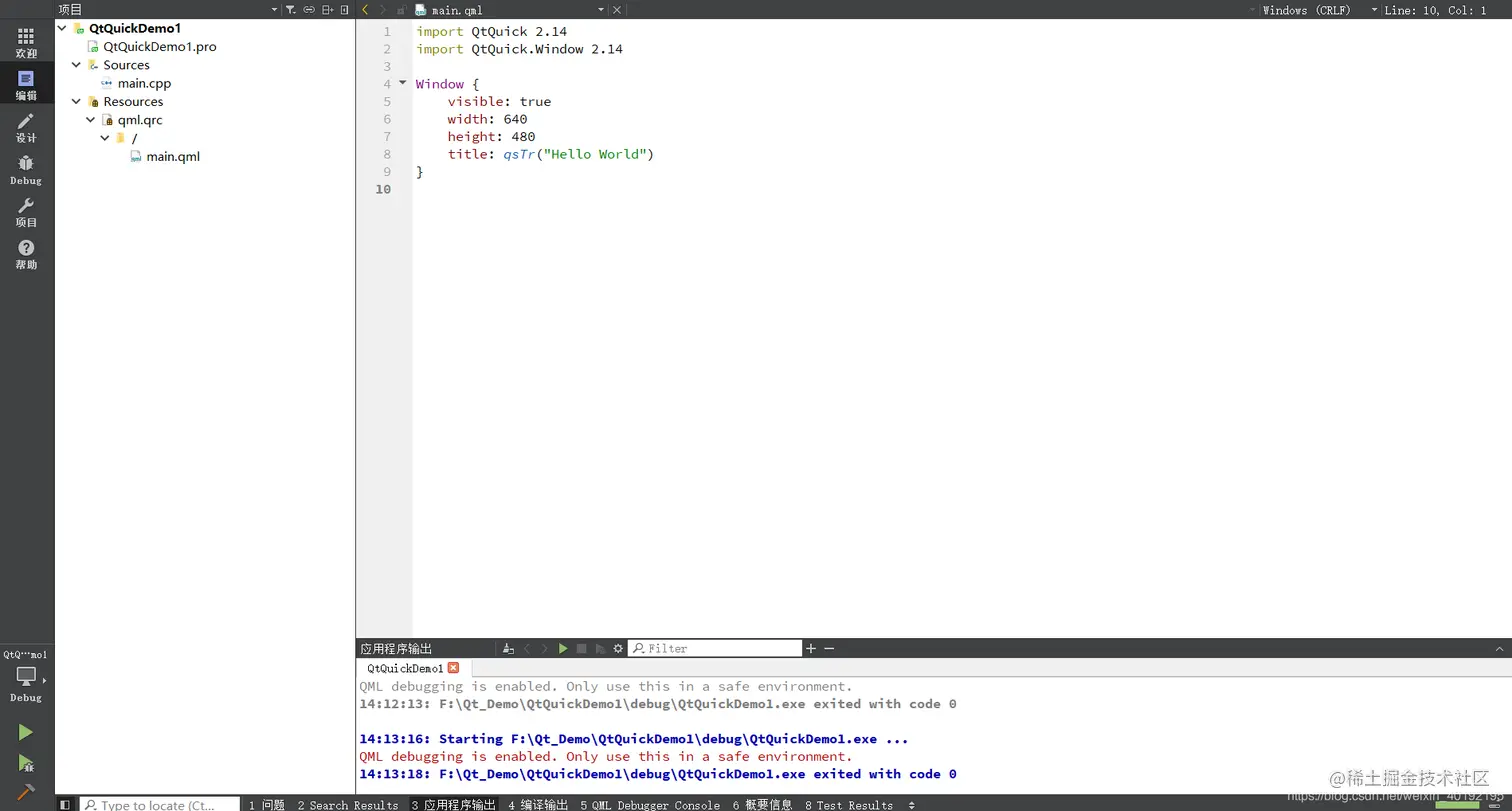Go back using the yellow left arrow
Image resolution: width=1512 pixels, height=811 pixels.
tap(365, 9)
